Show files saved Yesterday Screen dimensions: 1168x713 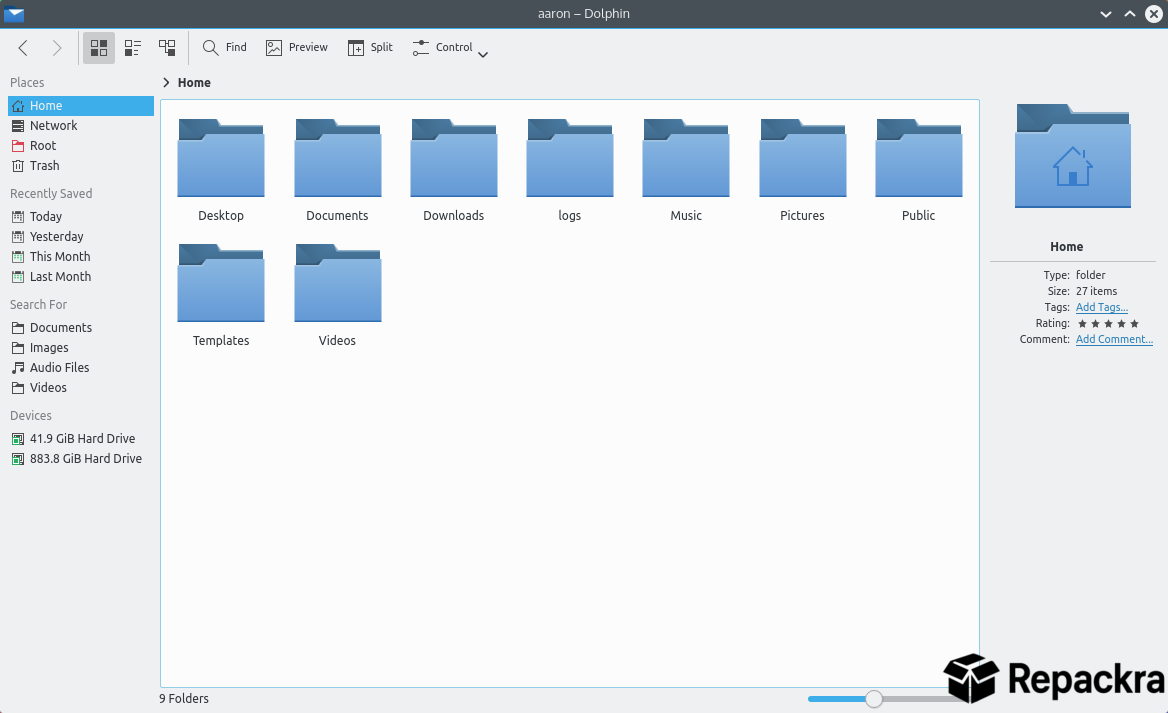(80, 237)
